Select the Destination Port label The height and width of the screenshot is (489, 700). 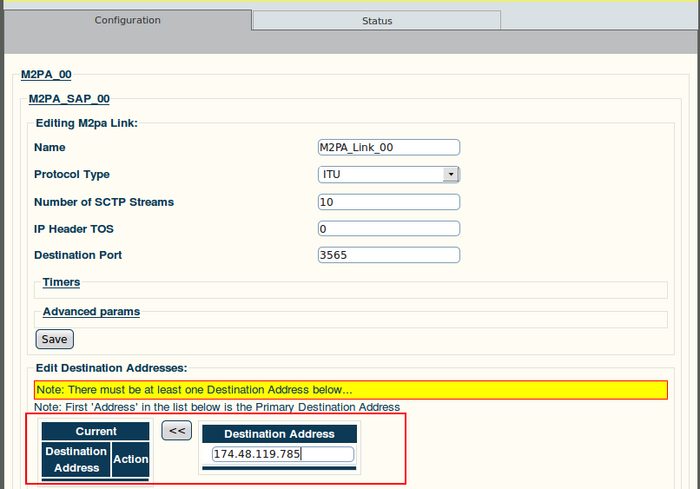(x=78, y=255)
